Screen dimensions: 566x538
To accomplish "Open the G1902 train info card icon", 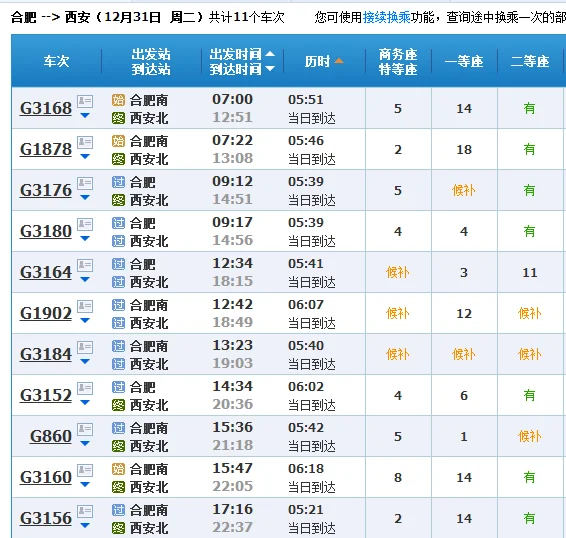I will click(85, 306).
